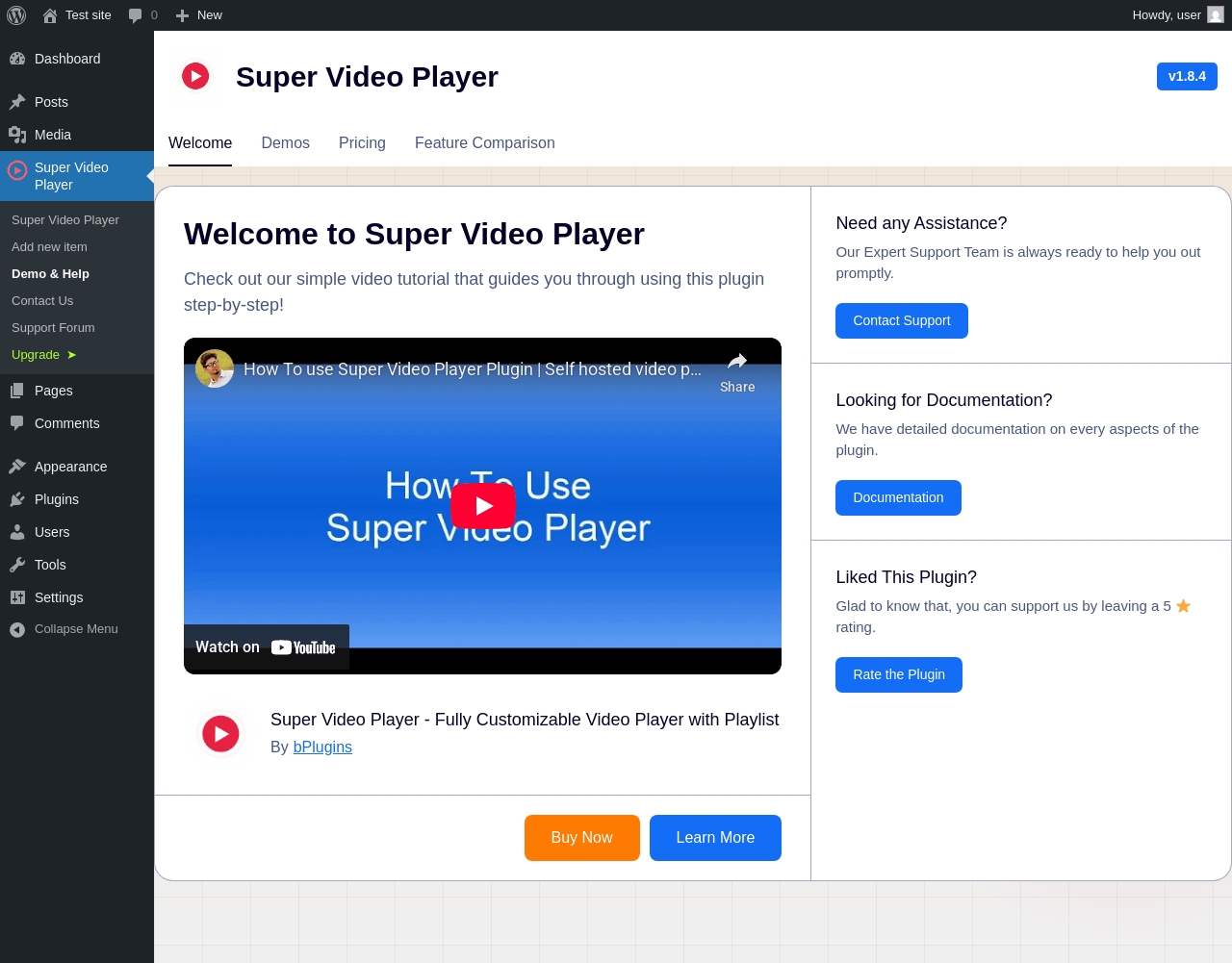Screen dimensions: 1232x963
Task: Click the WordPress logo icon
Action: pyautogui.click(x=16, y=15)
